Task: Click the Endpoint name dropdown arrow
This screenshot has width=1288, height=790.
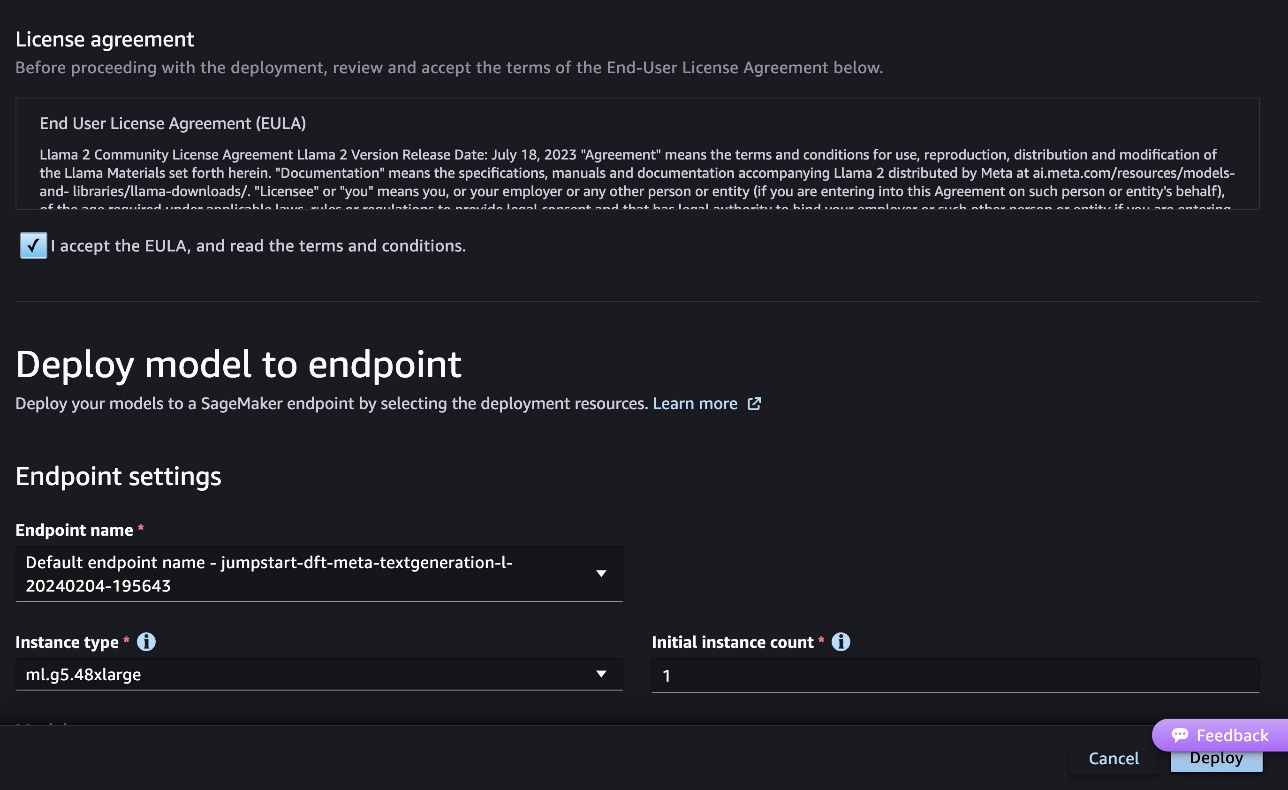Action: (601, 574)
